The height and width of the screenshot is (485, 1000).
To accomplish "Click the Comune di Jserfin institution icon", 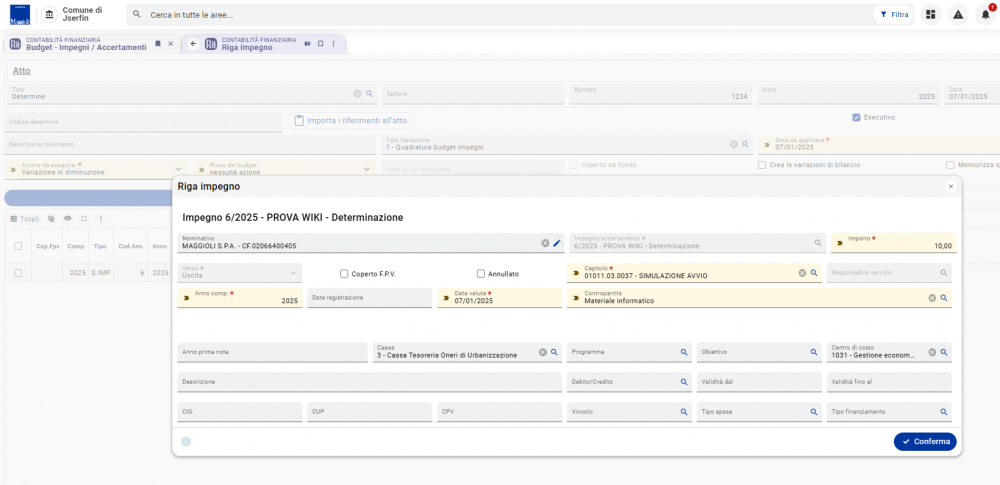I will tap(50, 14).
